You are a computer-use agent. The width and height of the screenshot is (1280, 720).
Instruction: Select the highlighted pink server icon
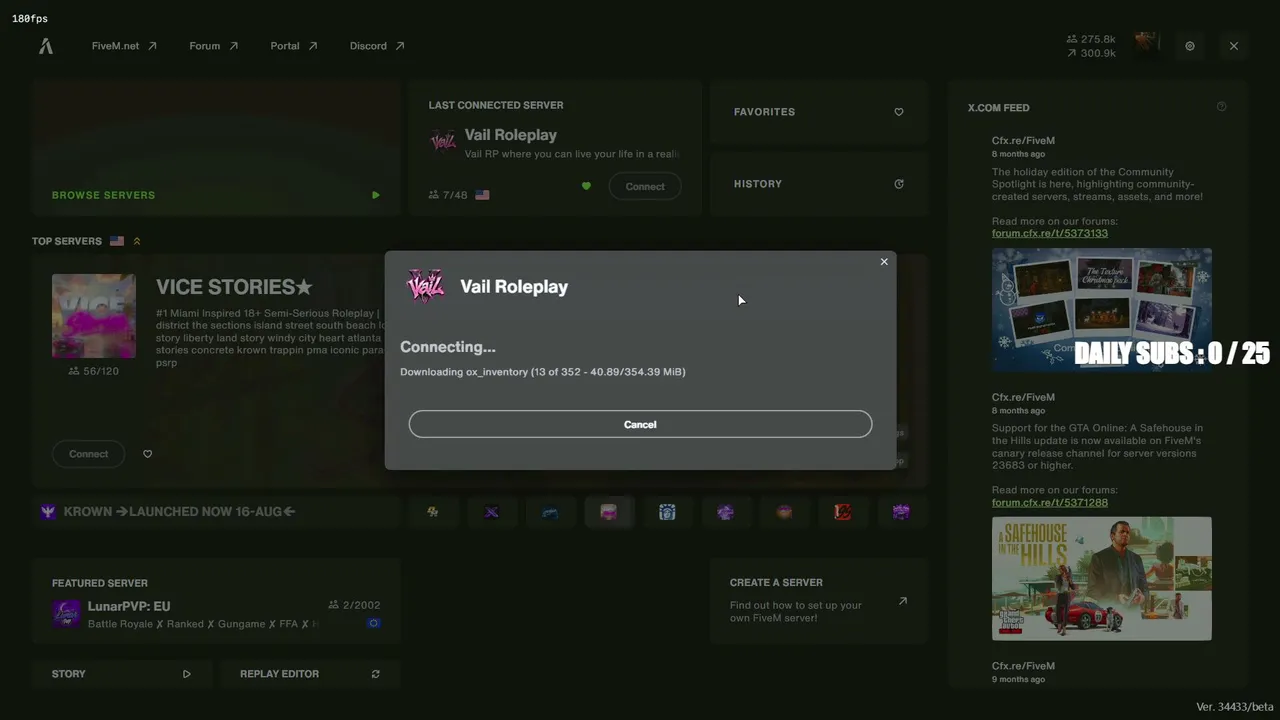(609, 512)
